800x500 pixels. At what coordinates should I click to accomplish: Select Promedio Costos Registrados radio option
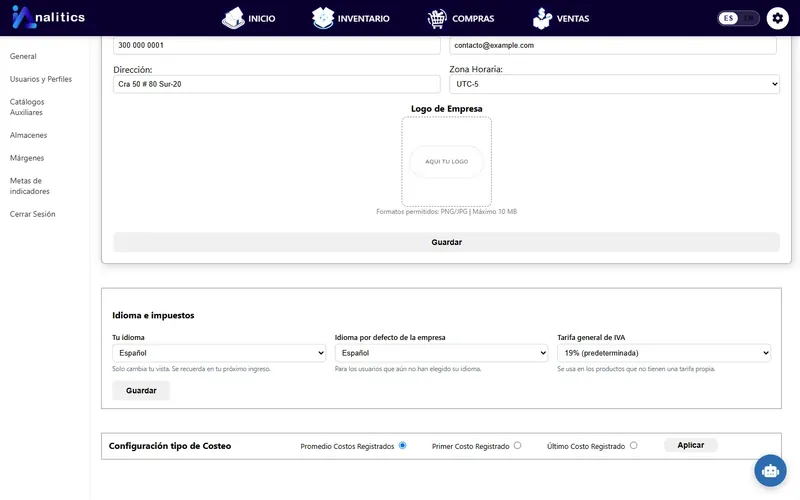[403, 445]
